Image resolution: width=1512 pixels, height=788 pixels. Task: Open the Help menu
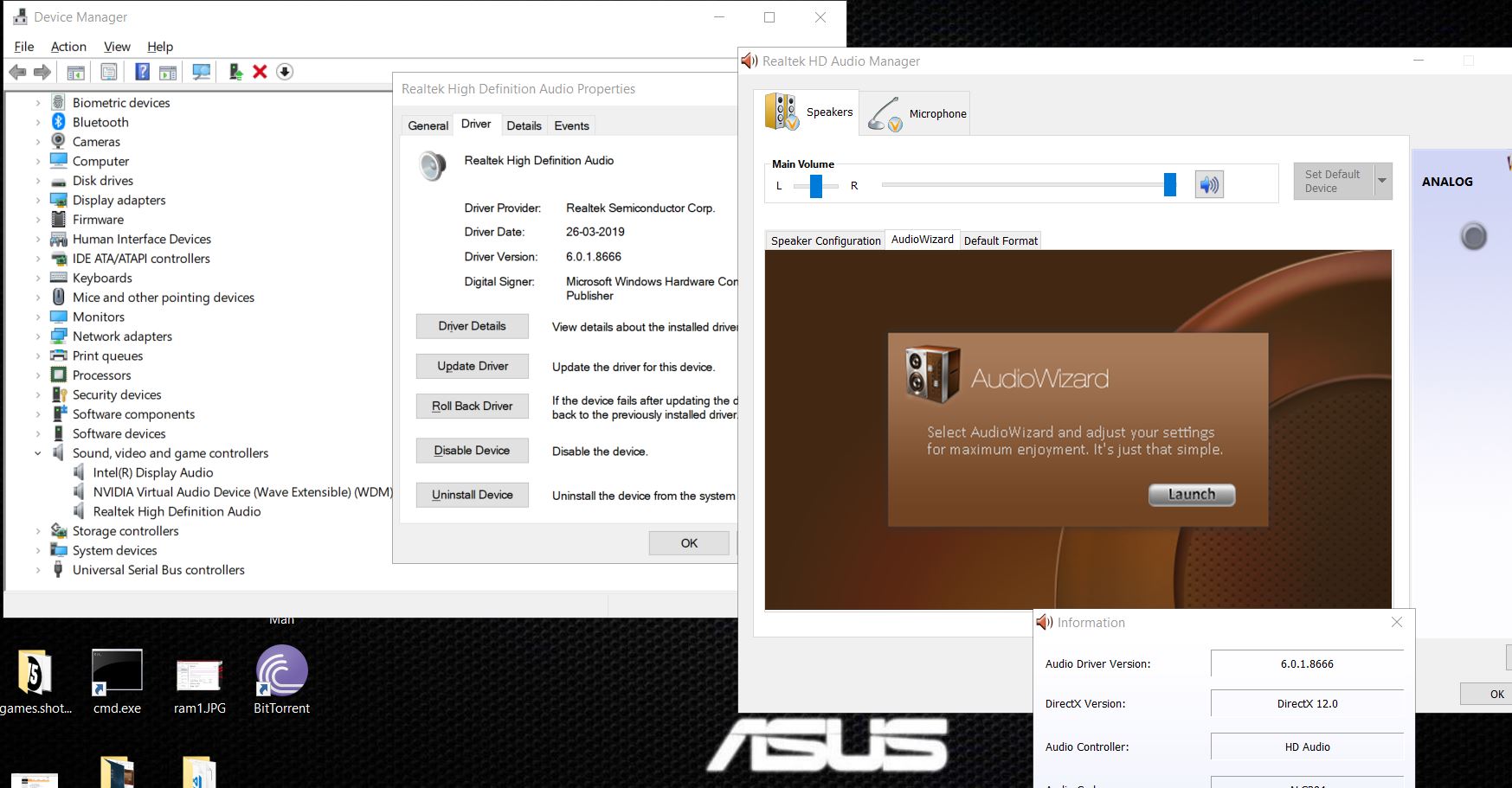tap(160, 47)
